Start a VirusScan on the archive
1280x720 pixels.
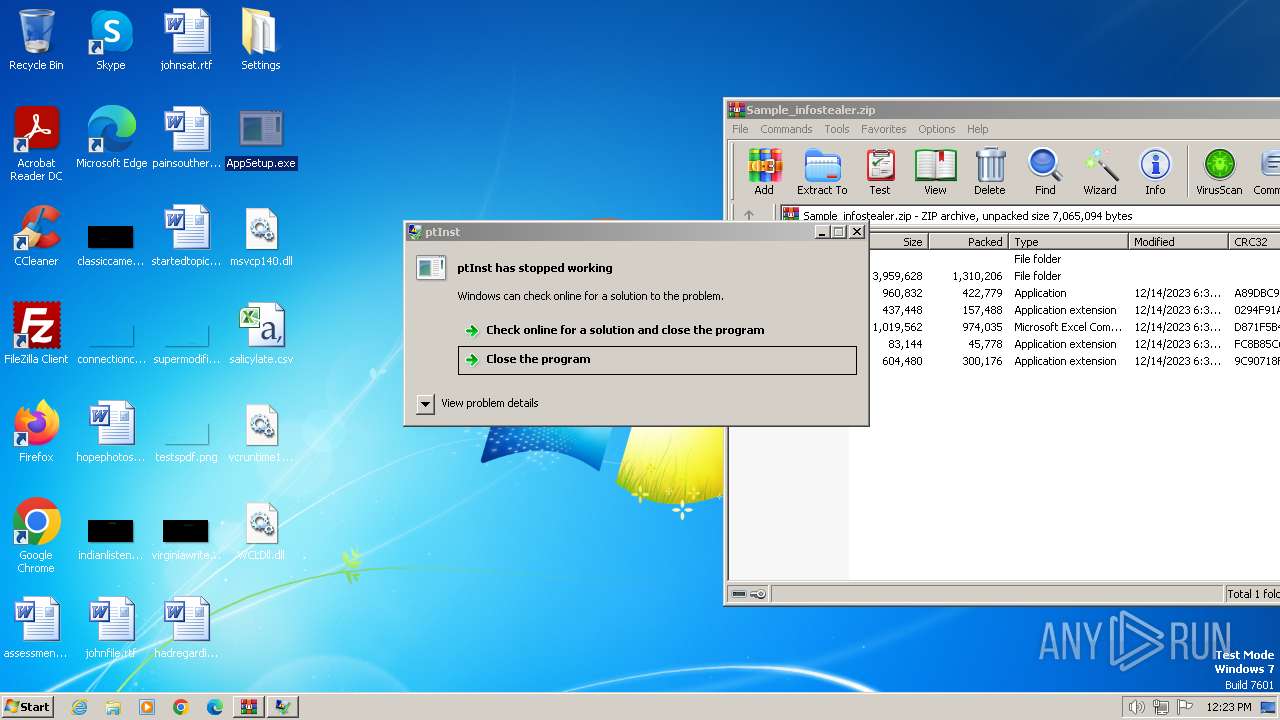click(x=1219, y=171)
